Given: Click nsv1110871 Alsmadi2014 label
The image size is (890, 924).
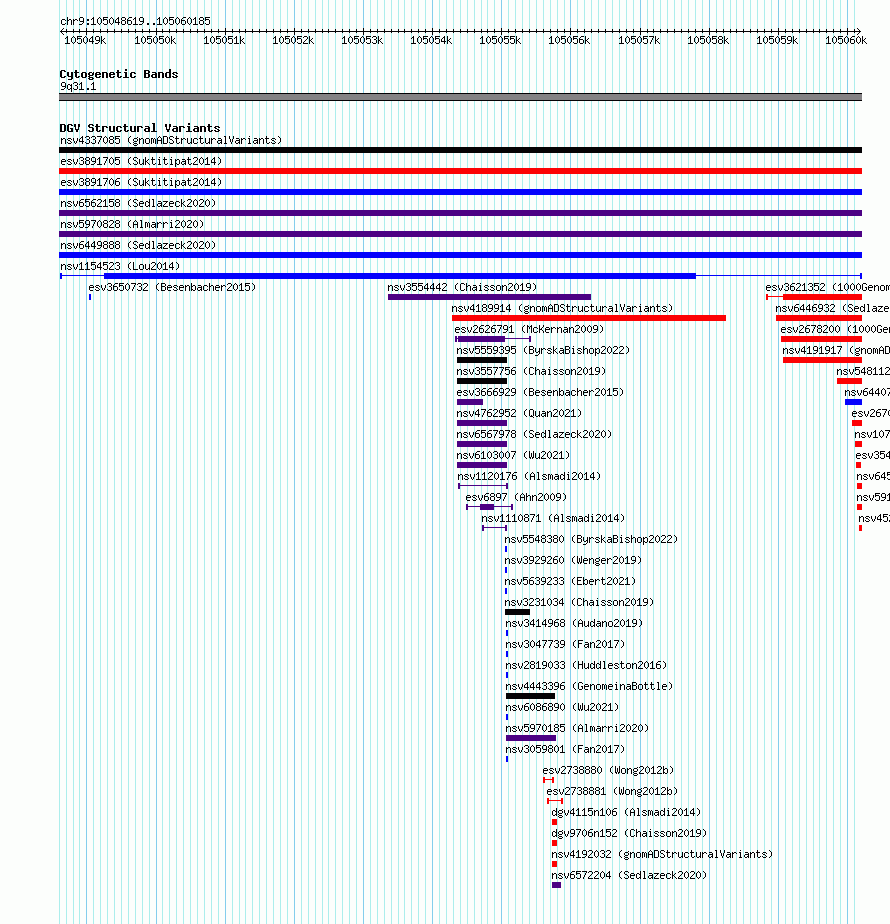Looking at the screenshot, I should click(553, 519).
